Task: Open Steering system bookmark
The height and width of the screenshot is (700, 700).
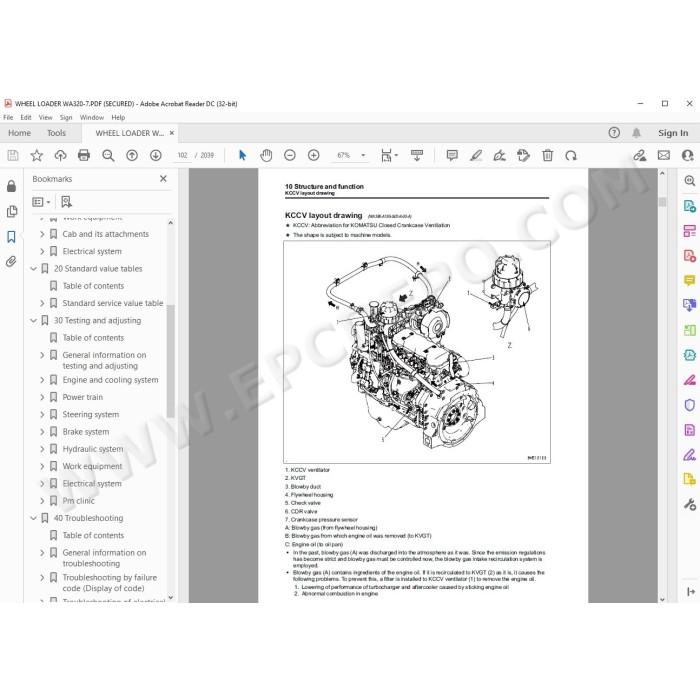Action: tap(91, 415)
